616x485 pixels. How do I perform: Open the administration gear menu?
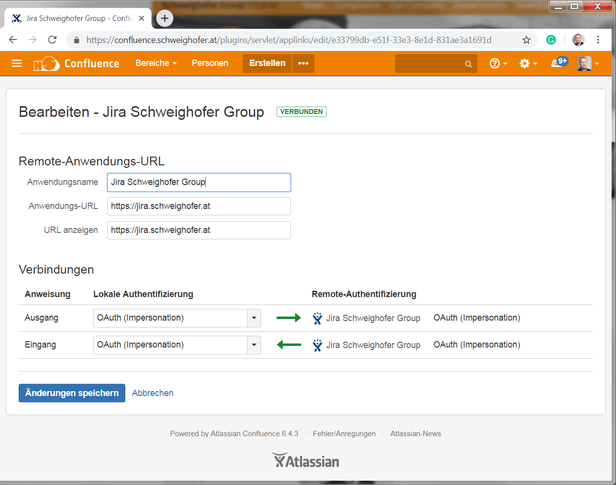528,63
